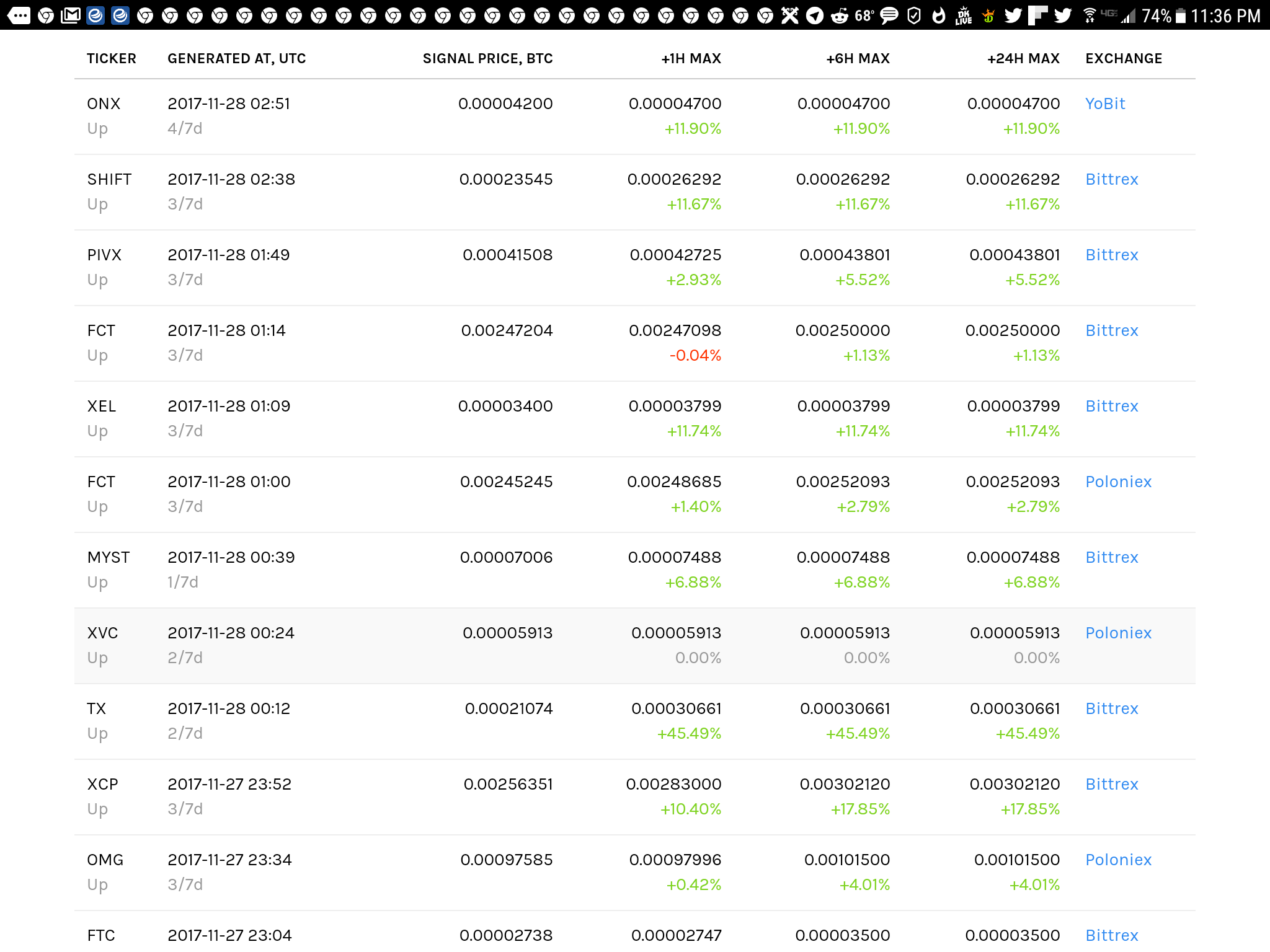Tap the overflow notifications ellipsis icon
This screenshot has width=1270, height=952.
[x=19, y=15]
